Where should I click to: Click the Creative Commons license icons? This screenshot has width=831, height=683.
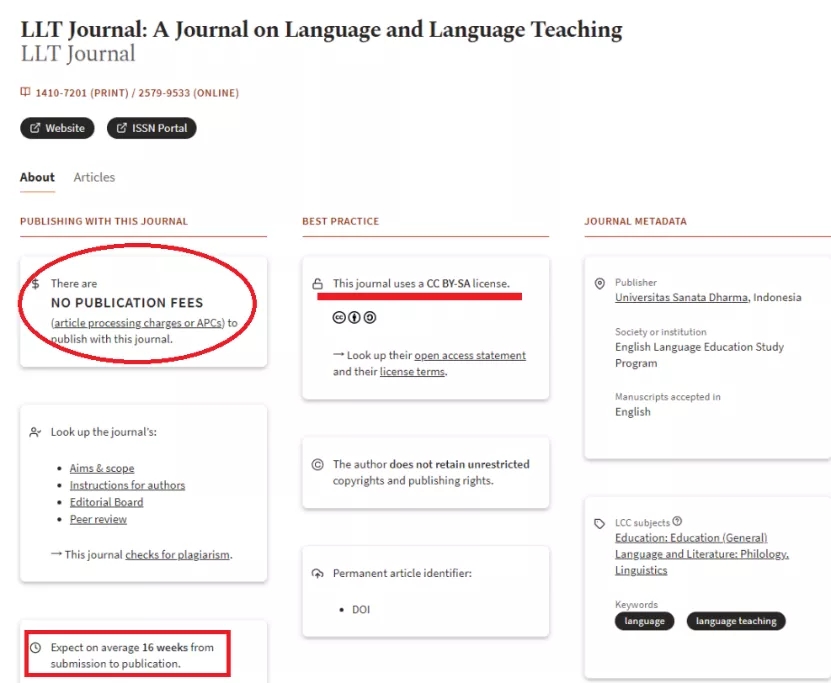click(354, 317)
